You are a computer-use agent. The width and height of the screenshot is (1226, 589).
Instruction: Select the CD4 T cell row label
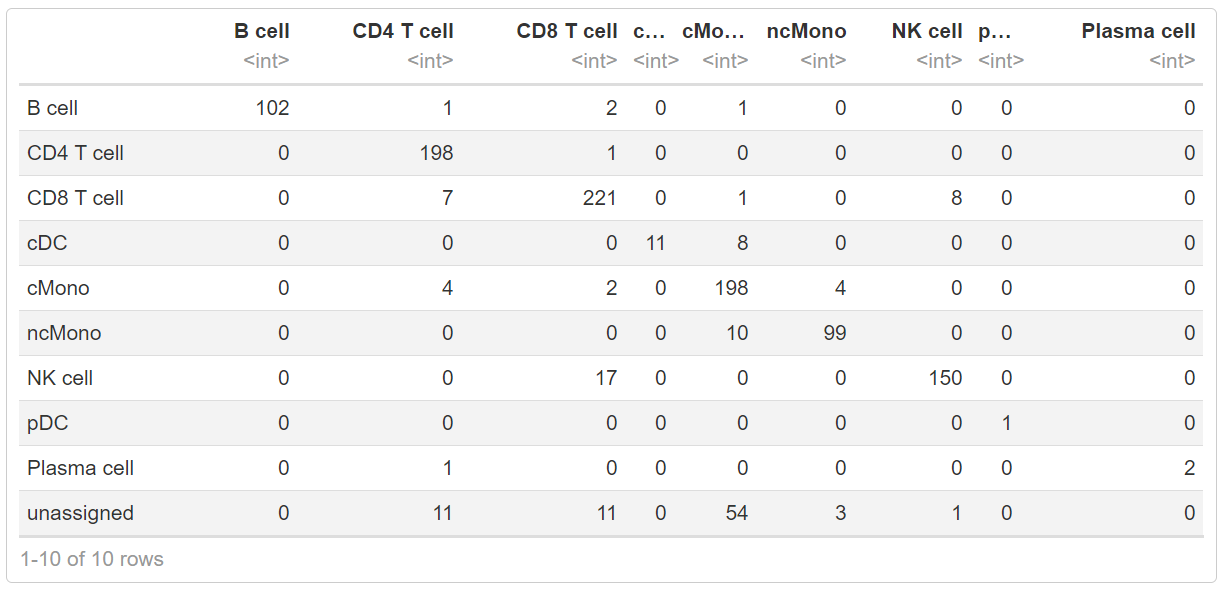point(75,153)
